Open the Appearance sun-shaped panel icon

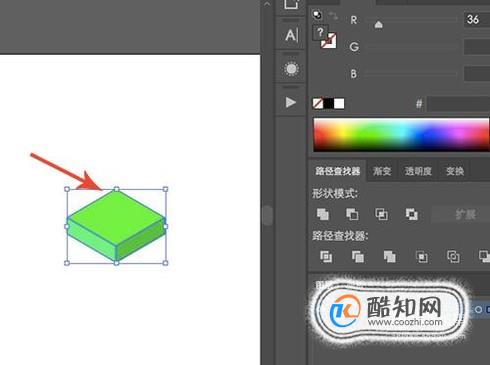coord(291,69)
